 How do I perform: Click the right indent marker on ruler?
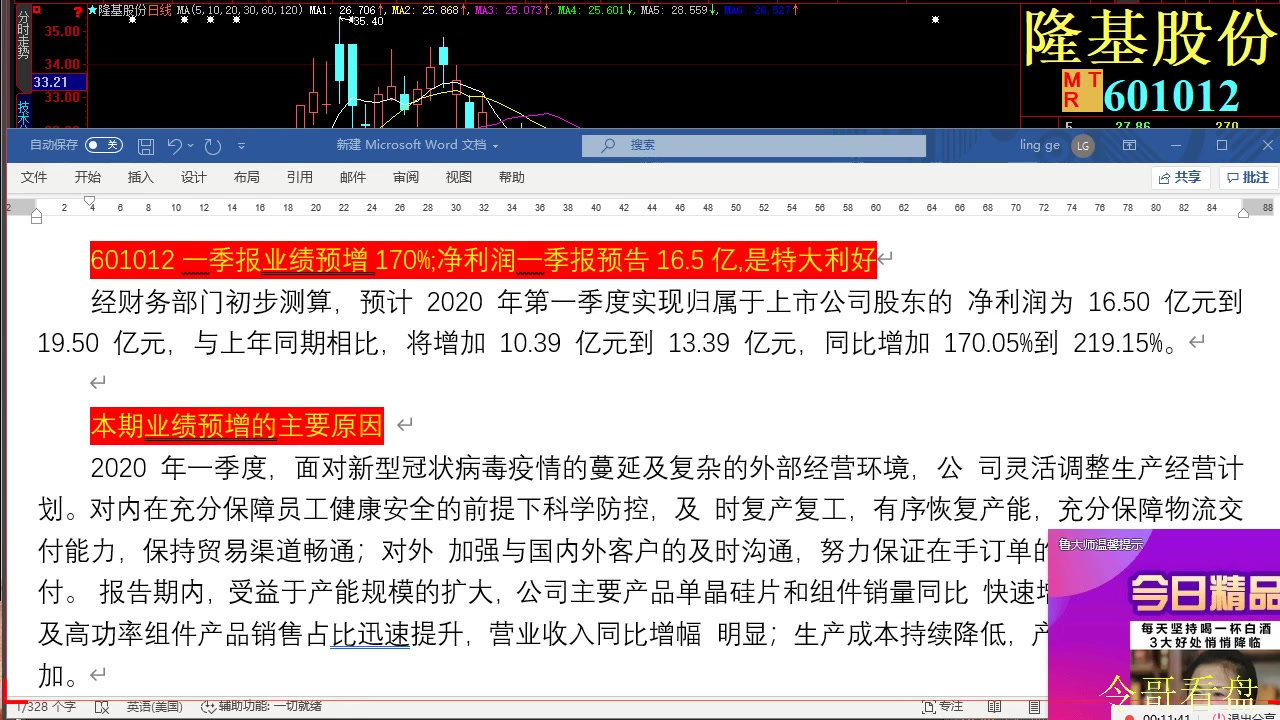coord(1244,213)
